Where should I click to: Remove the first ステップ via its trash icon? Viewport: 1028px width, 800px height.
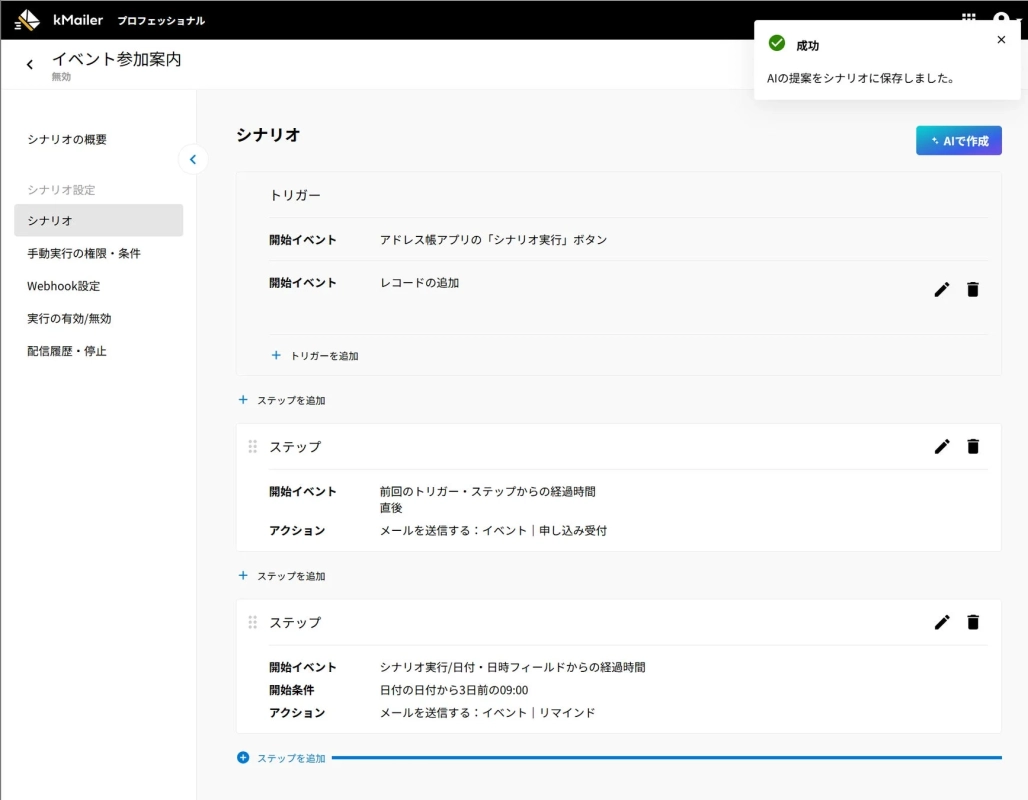tap(972, 446)
